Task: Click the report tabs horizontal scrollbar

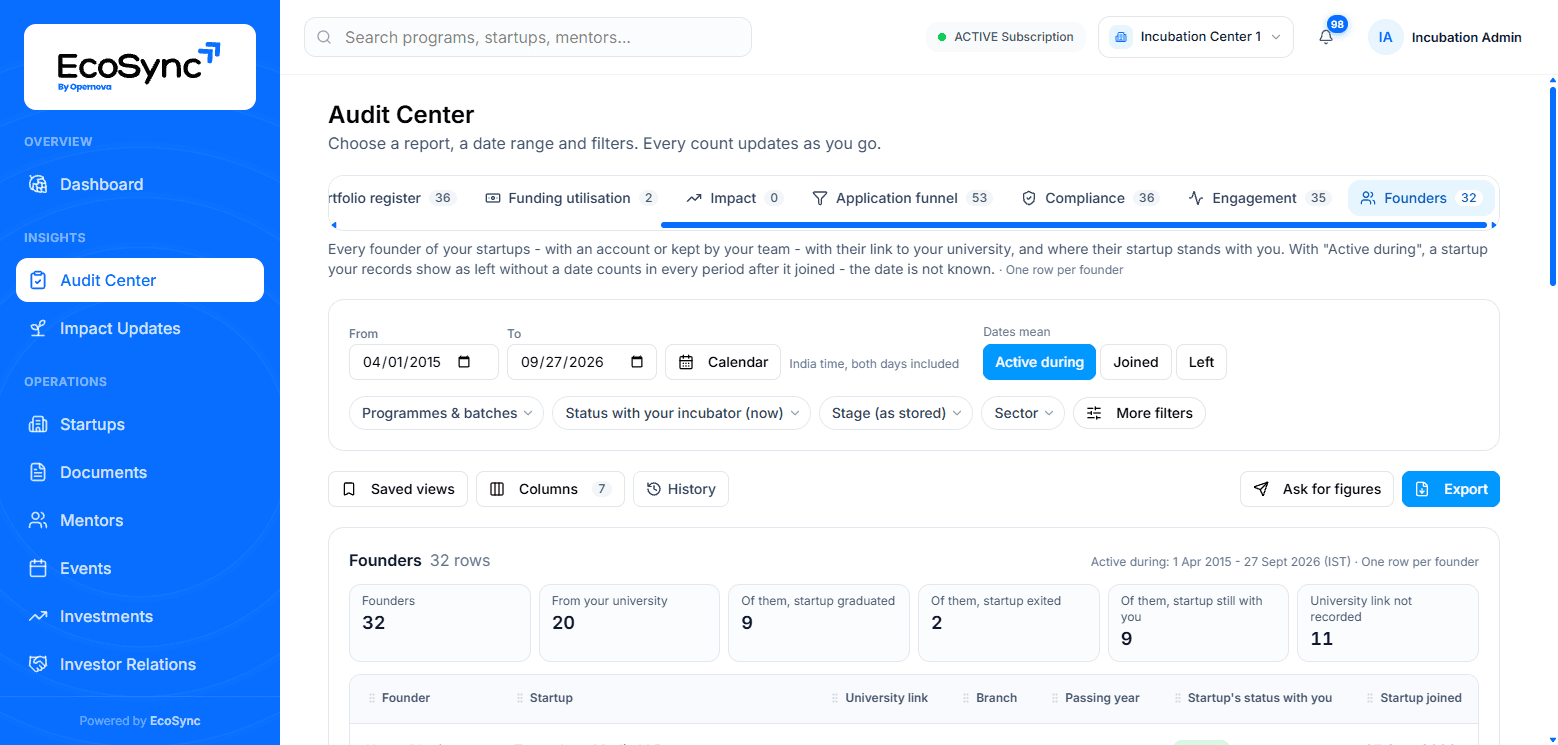Action: tap(1074, 225)
